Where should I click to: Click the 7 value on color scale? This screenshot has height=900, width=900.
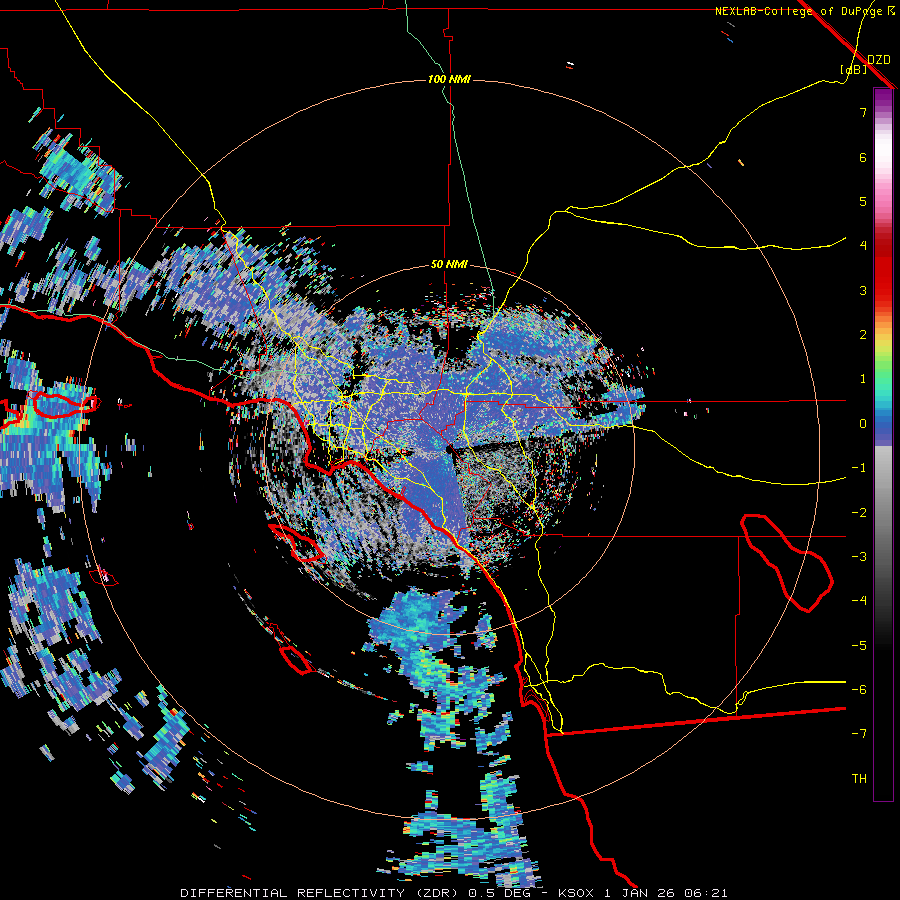863,112
